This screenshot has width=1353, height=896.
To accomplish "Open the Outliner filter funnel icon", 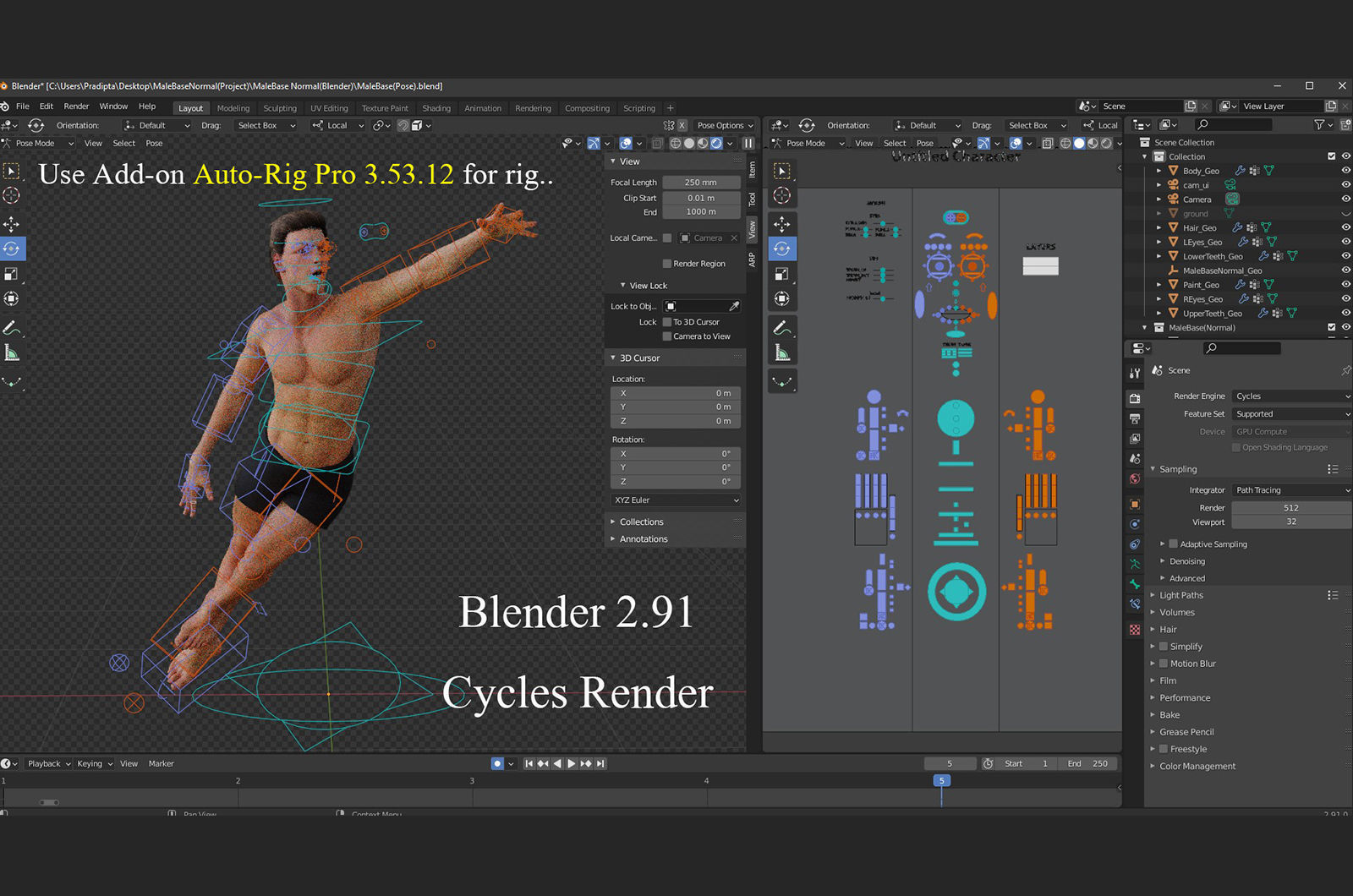I will click(x=1319, y=124).
